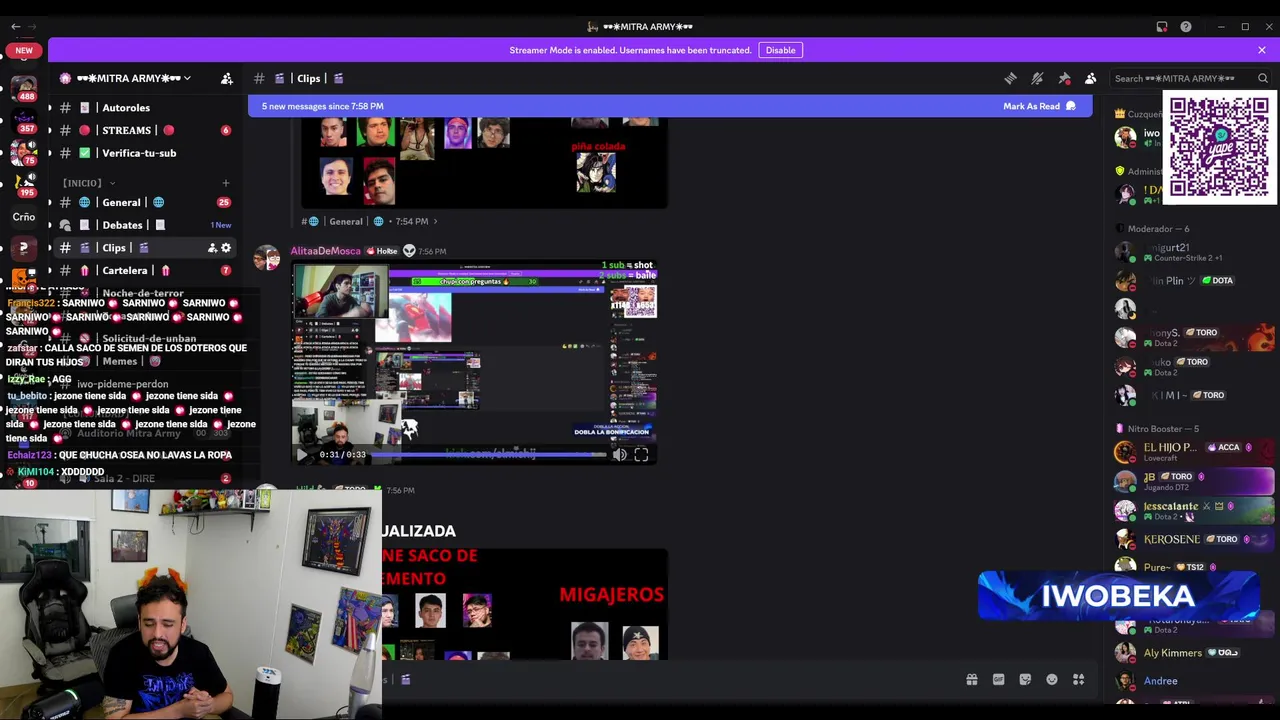Open the gift icon in message bar
This screenshot has width=1280, height=720.
972,680
